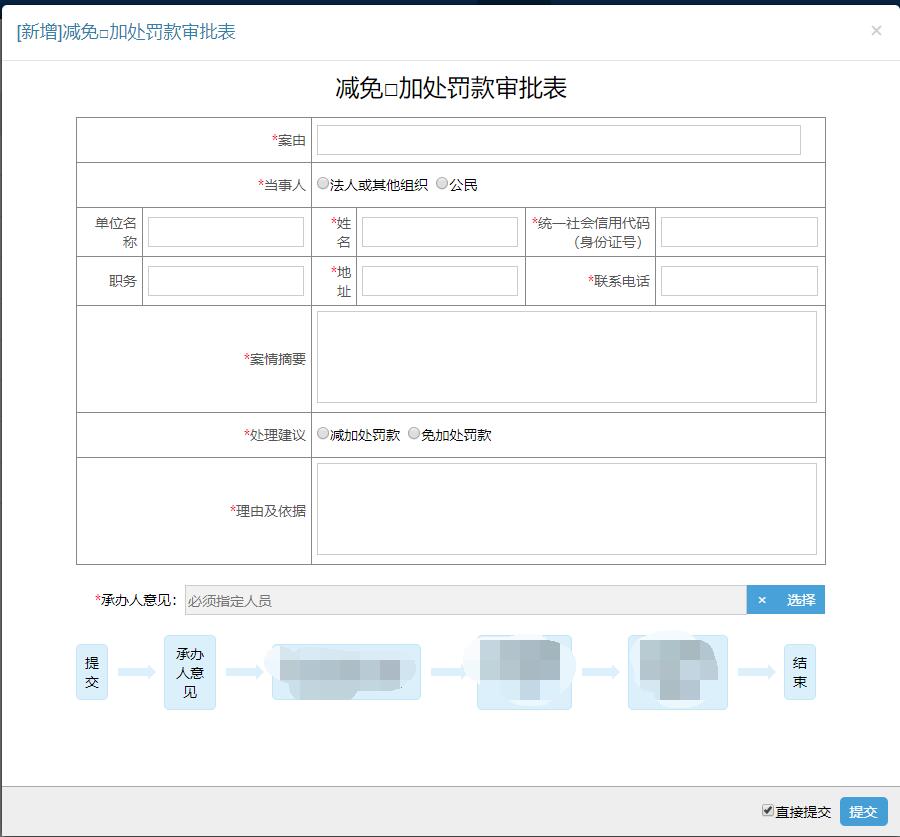This screenshot has height=837, width=900.
Task: Focus the 职务 text field
Action: pos(225,281)
